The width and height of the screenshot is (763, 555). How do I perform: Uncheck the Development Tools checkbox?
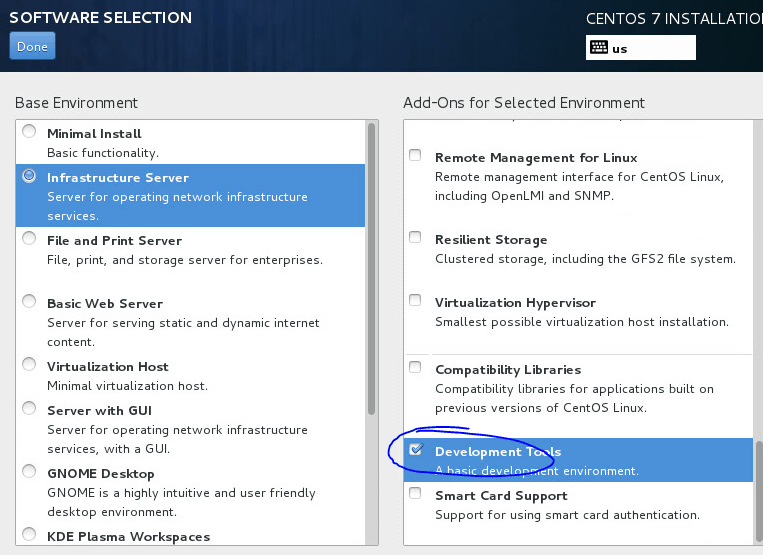[416, 449]
